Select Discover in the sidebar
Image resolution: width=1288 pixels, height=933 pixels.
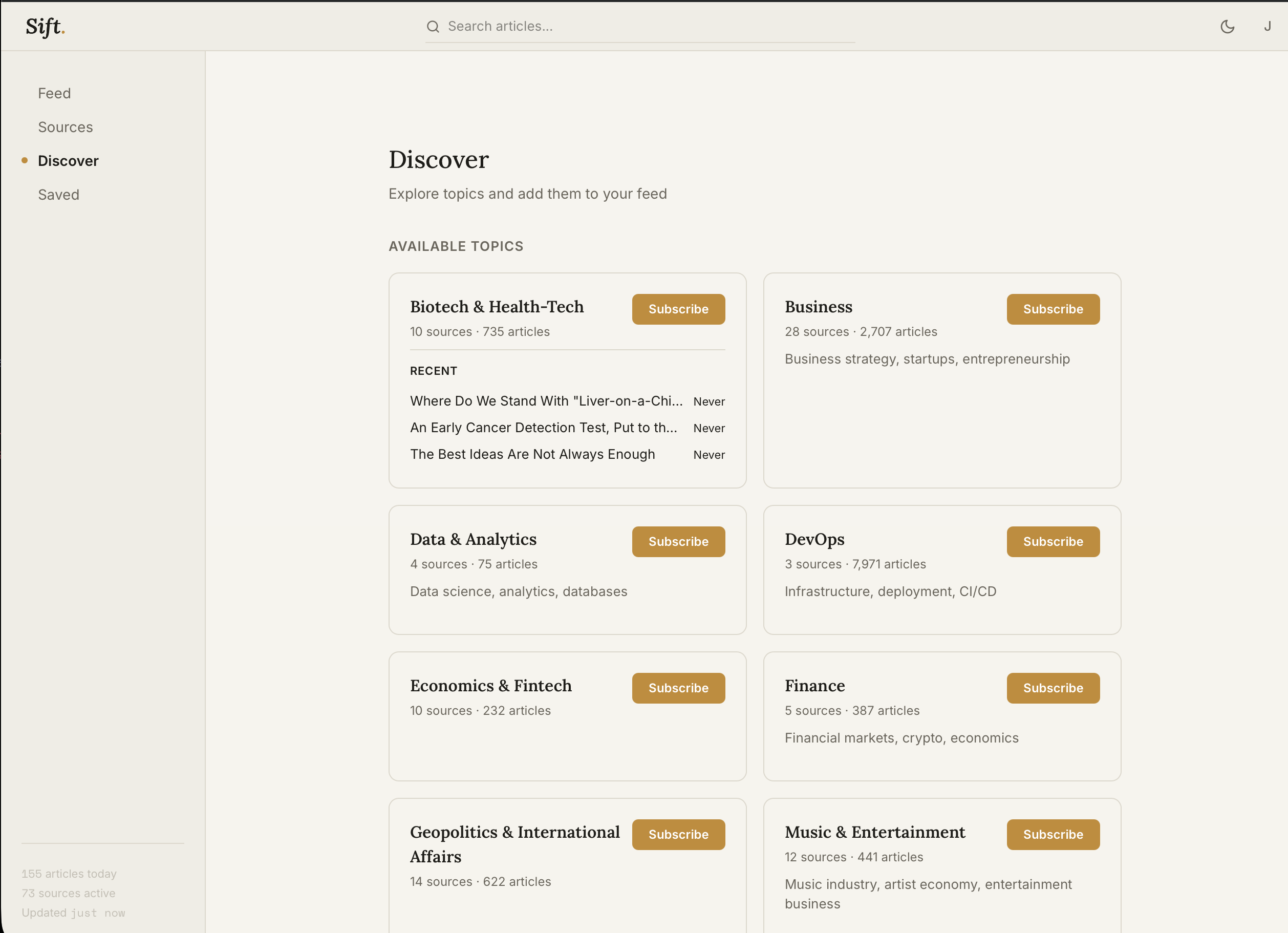[68, 160]
